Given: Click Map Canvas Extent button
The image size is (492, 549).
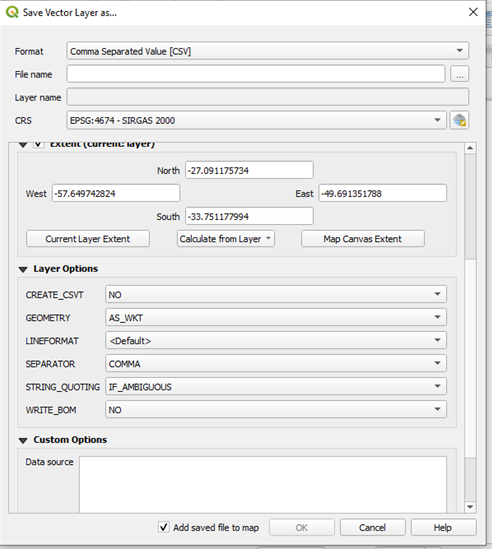Looking at the screenshot, I should tap(363, 239).
